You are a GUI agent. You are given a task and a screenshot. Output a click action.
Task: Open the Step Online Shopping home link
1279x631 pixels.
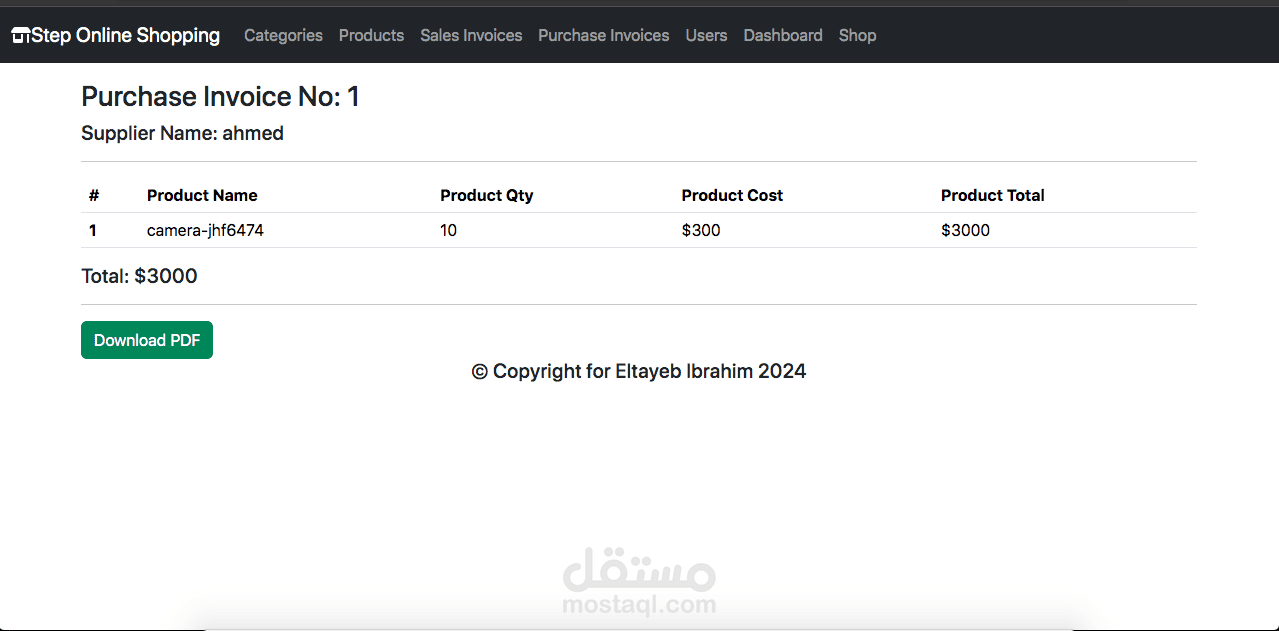coord(126,36)
